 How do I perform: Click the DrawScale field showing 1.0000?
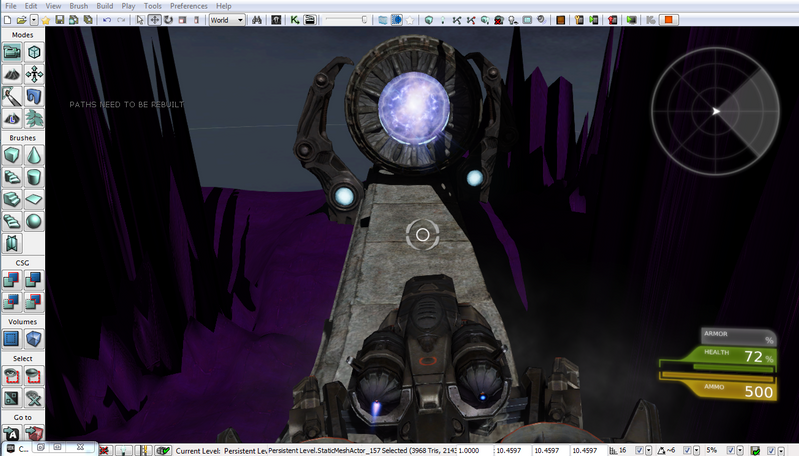click(473, 450)
